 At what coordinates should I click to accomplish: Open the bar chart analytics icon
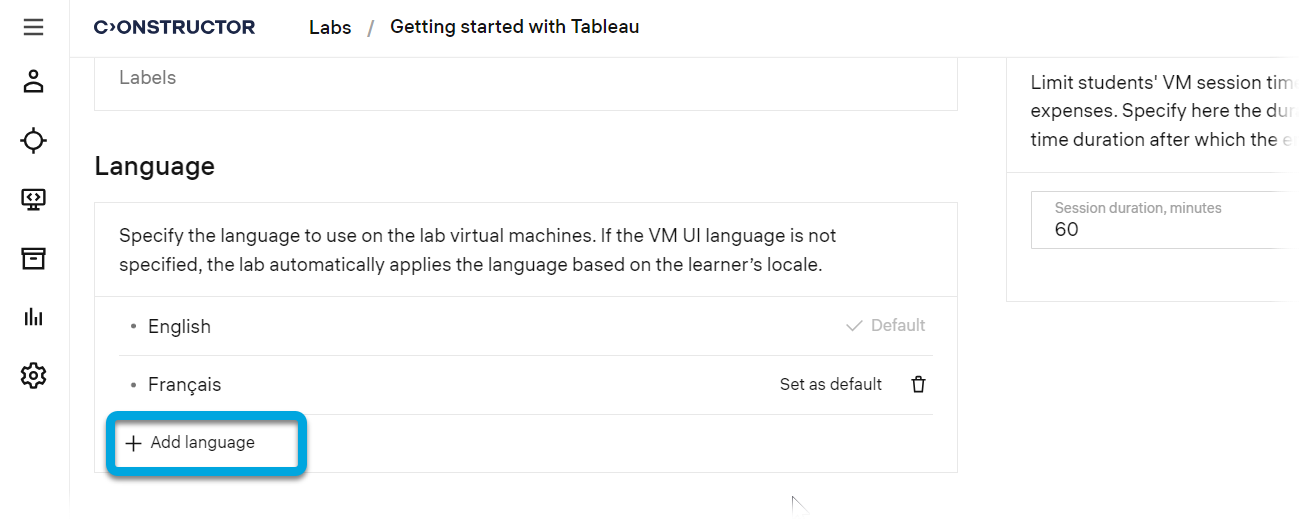click(33, 317)
